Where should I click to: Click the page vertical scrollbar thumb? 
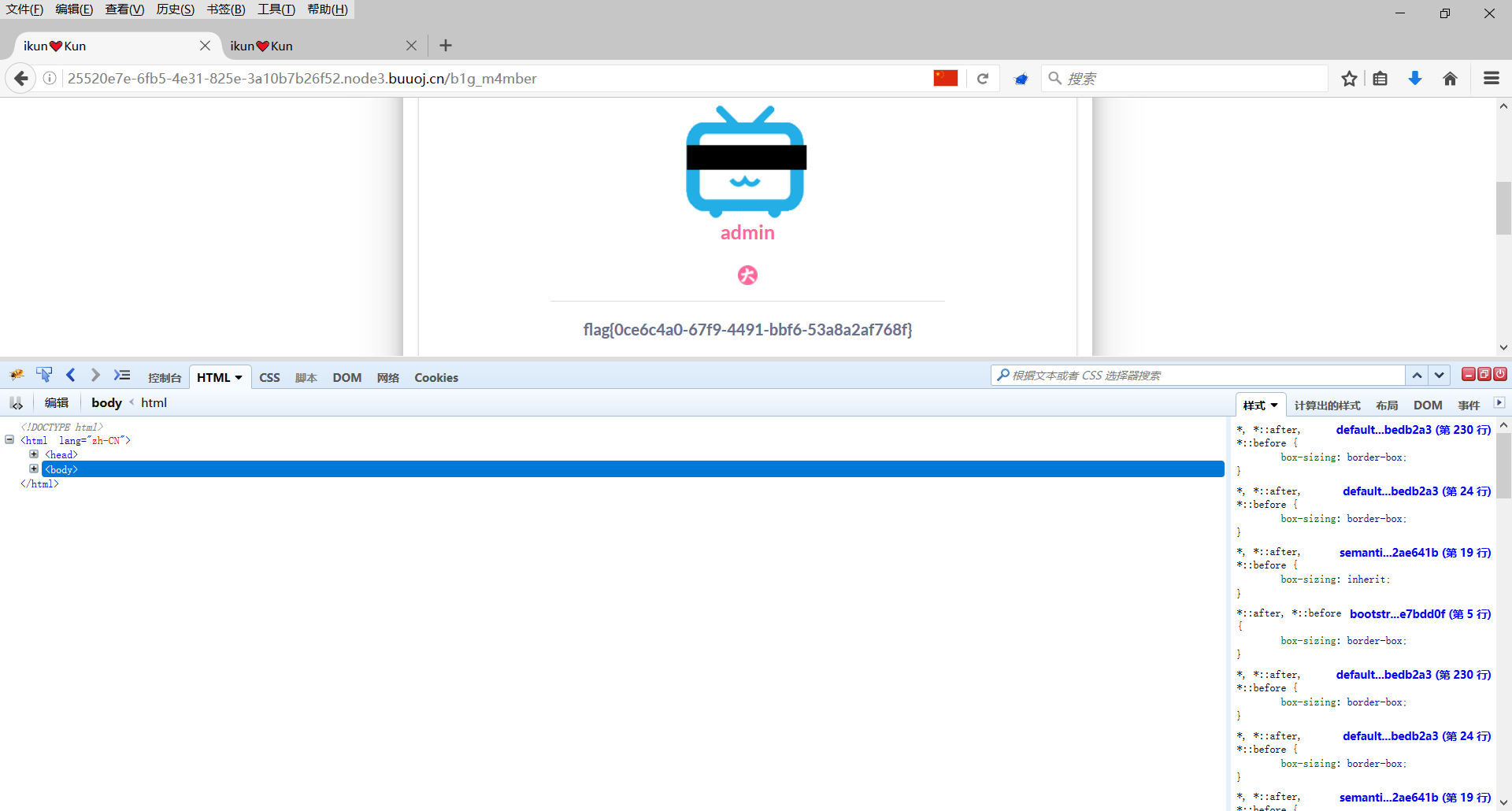pos(1503,209)
